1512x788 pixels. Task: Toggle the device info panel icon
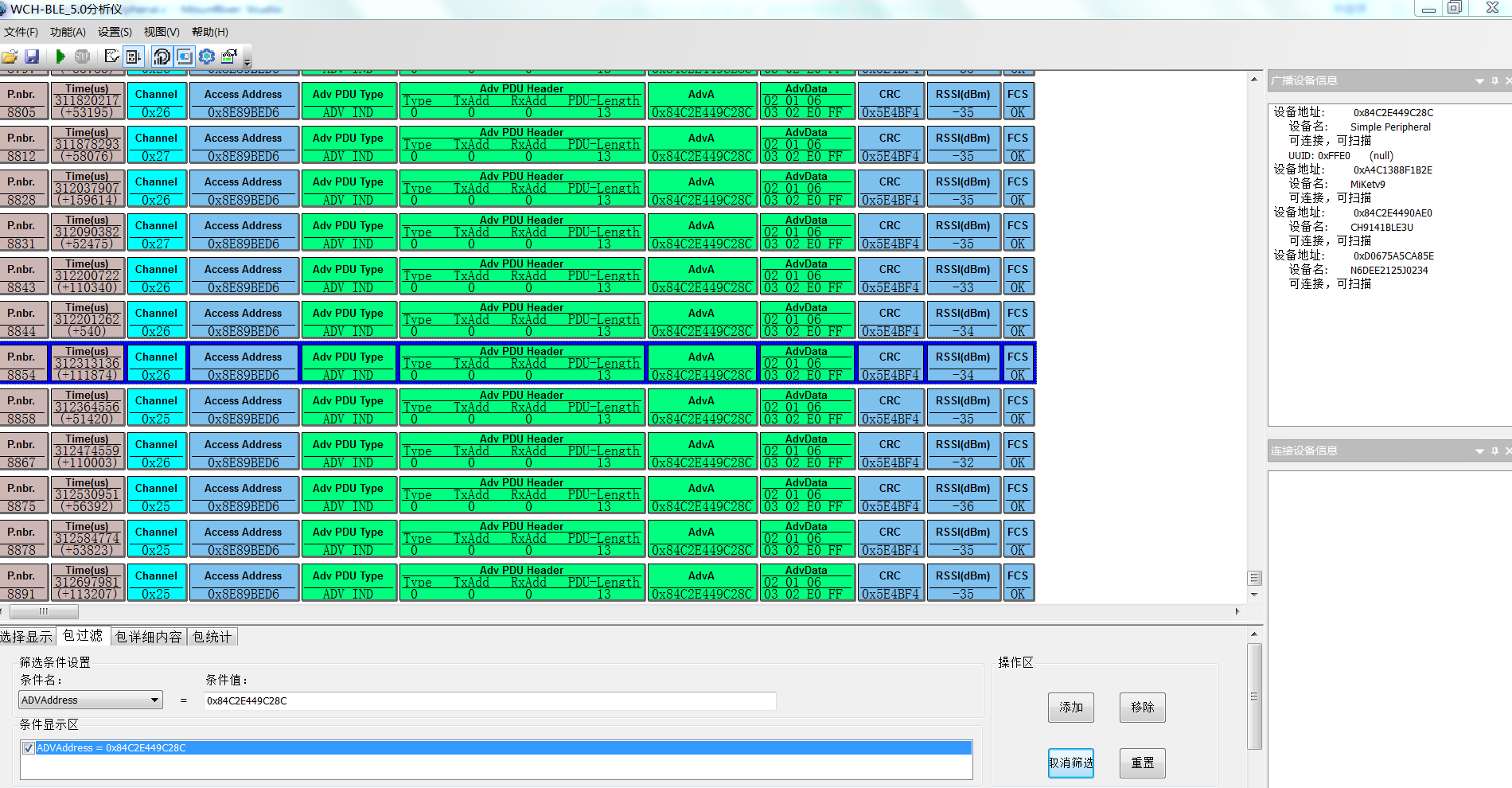click(185, 57)
